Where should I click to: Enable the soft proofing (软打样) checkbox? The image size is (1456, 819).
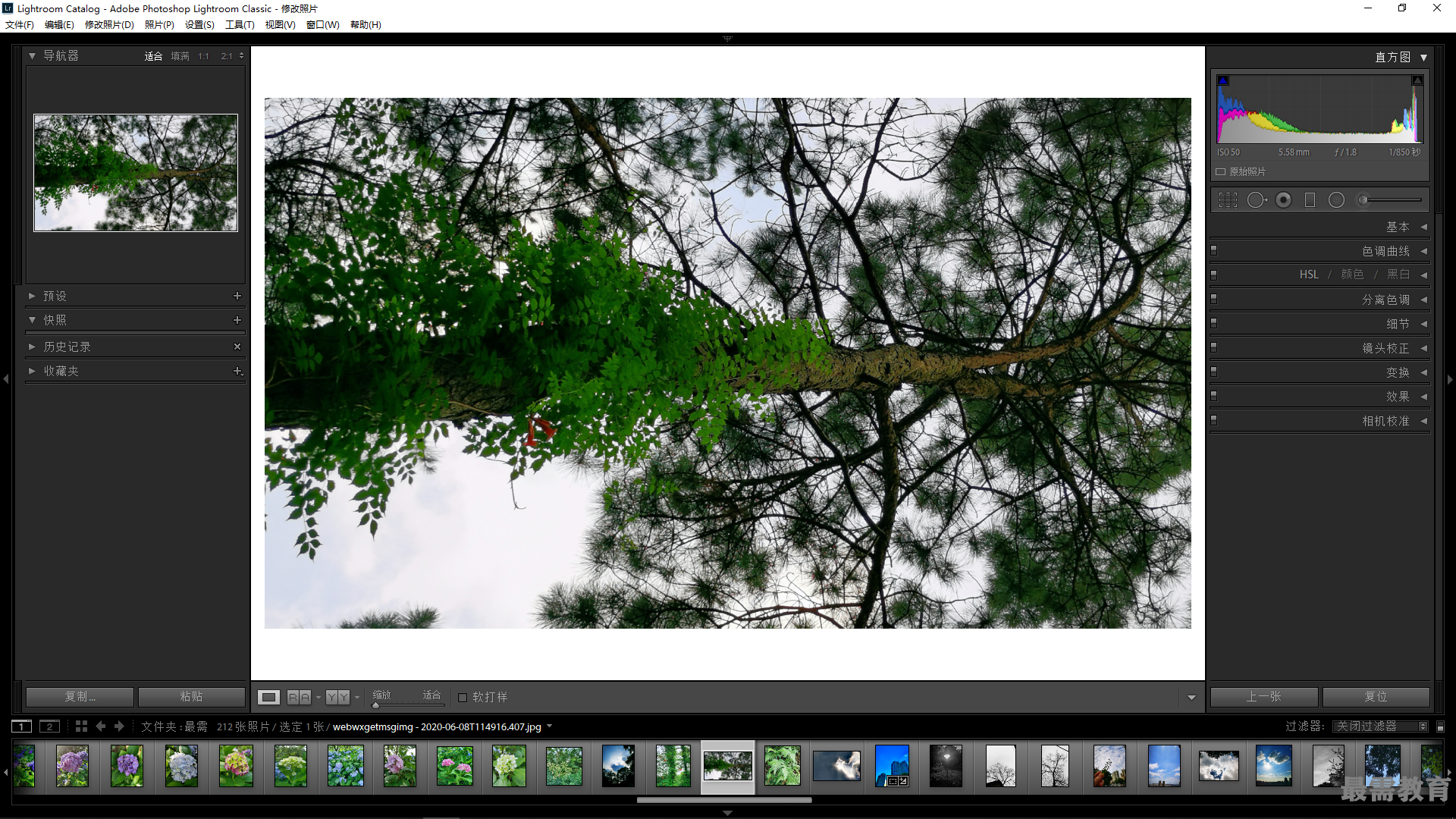[x=463, y=697]
